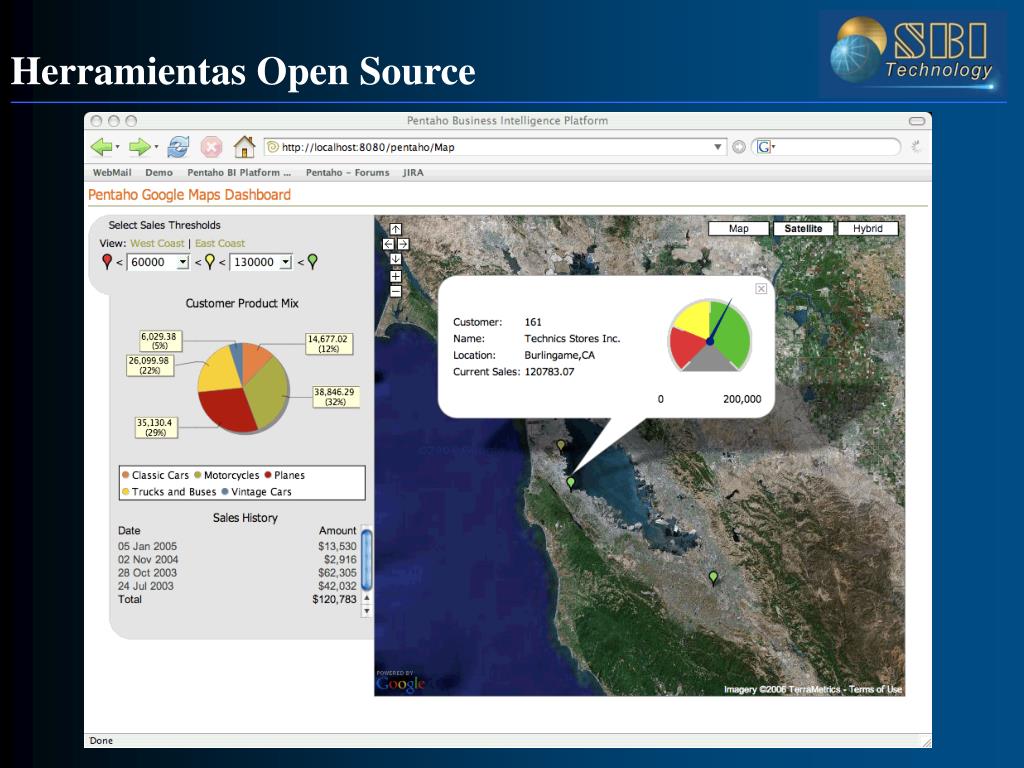Screen dimensions: 1024x768
Task: Click the Sales History scroll down arrow
Action: (366, 611)
